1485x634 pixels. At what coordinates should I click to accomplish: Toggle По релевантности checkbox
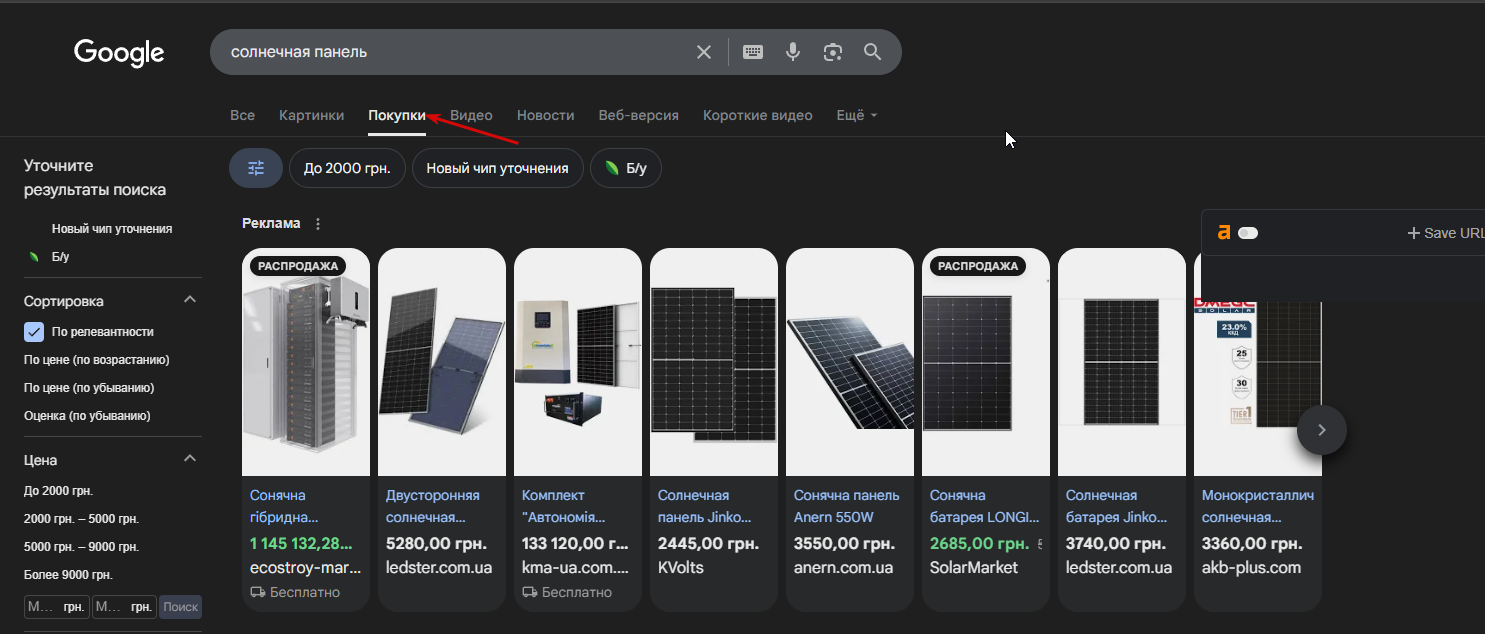pos(34,332)
